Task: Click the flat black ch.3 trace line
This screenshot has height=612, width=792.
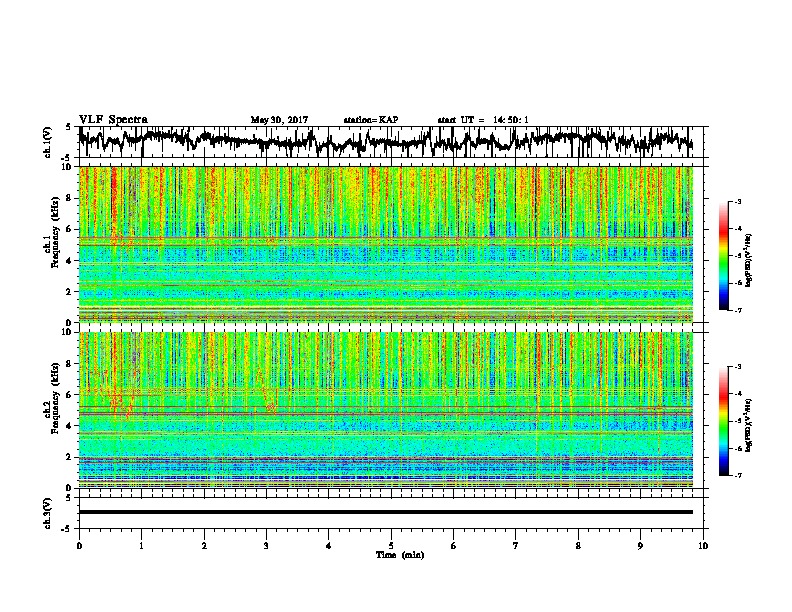Action: tap(386, 512)
